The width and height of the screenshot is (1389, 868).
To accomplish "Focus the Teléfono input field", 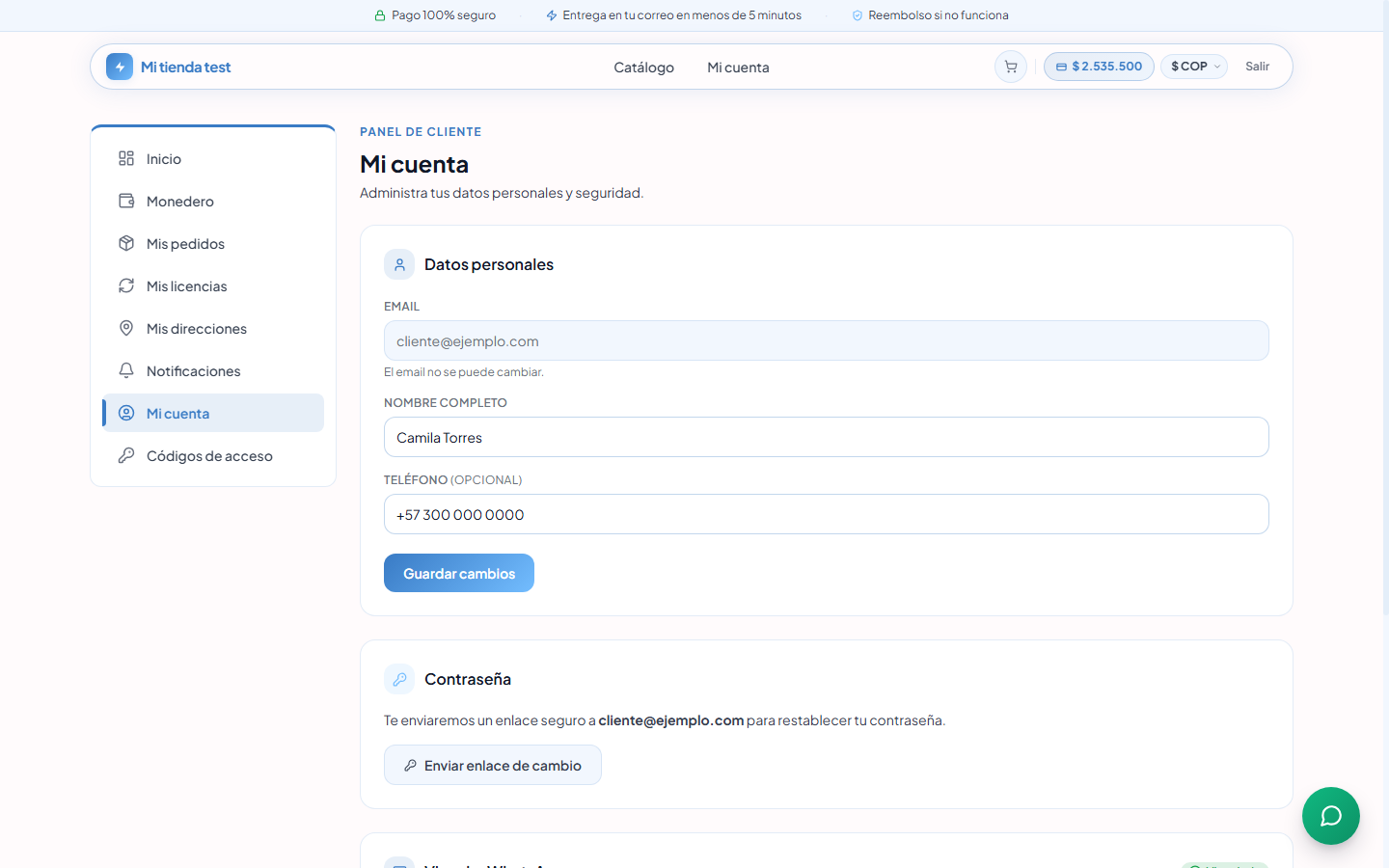I will [x=827, y=514].
